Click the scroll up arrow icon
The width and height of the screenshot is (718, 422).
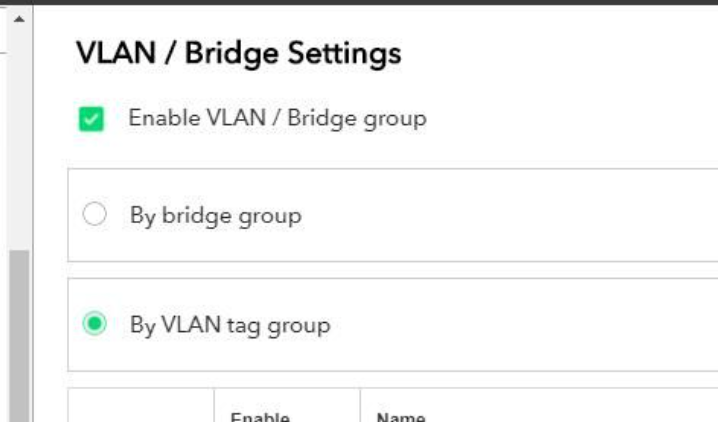pos(19,19)
